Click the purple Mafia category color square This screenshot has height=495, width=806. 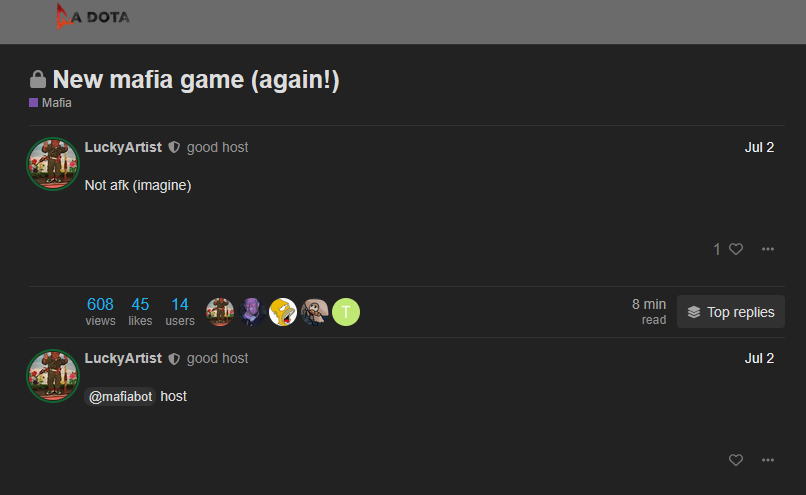click(33, 103)
